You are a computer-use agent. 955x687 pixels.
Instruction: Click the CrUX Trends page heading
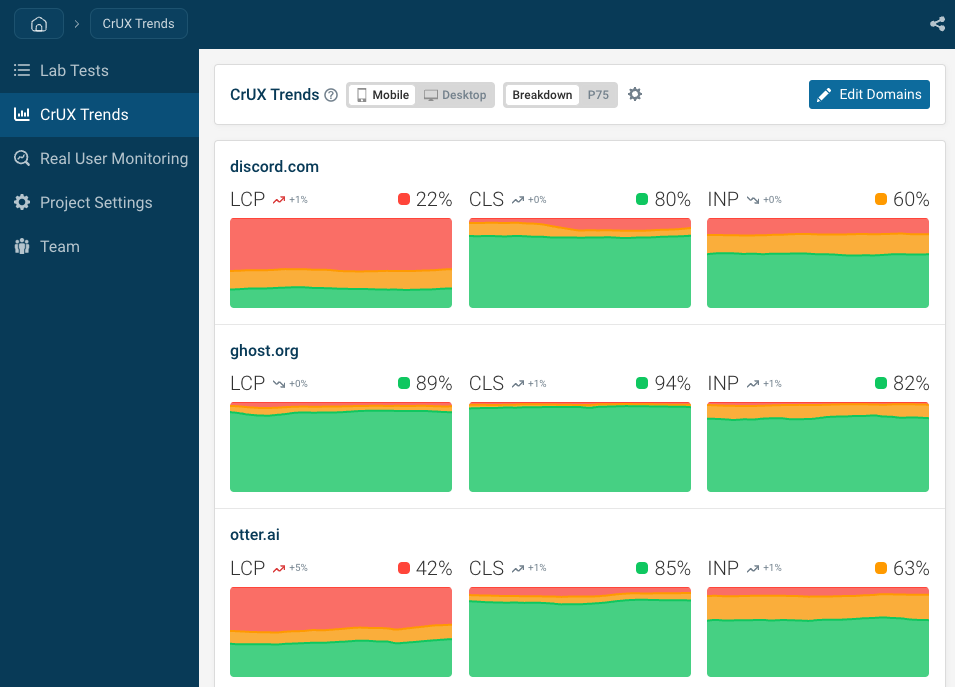click(274, 95)
